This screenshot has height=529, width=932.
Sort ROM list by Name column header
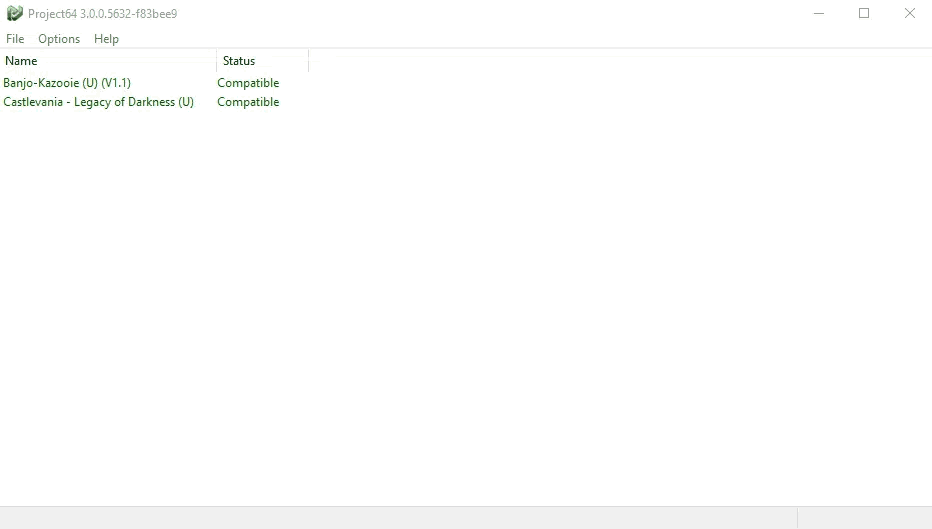point(100,61)
